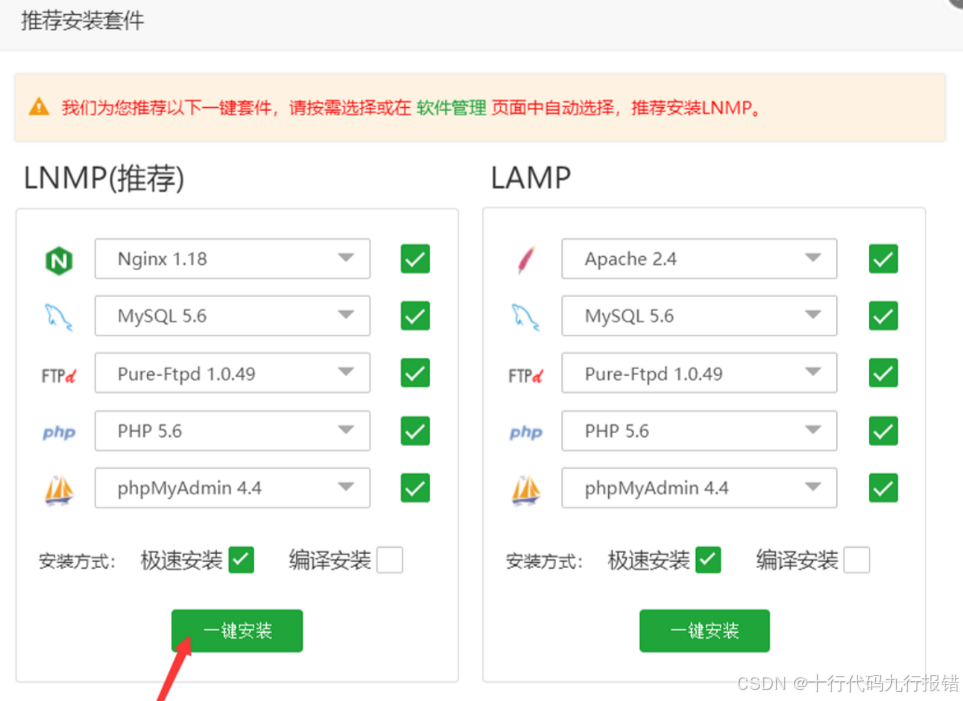
Task: Uncheck Pure-Ftpd checkbox in LAMP
Action: click(x=883, y=373)
